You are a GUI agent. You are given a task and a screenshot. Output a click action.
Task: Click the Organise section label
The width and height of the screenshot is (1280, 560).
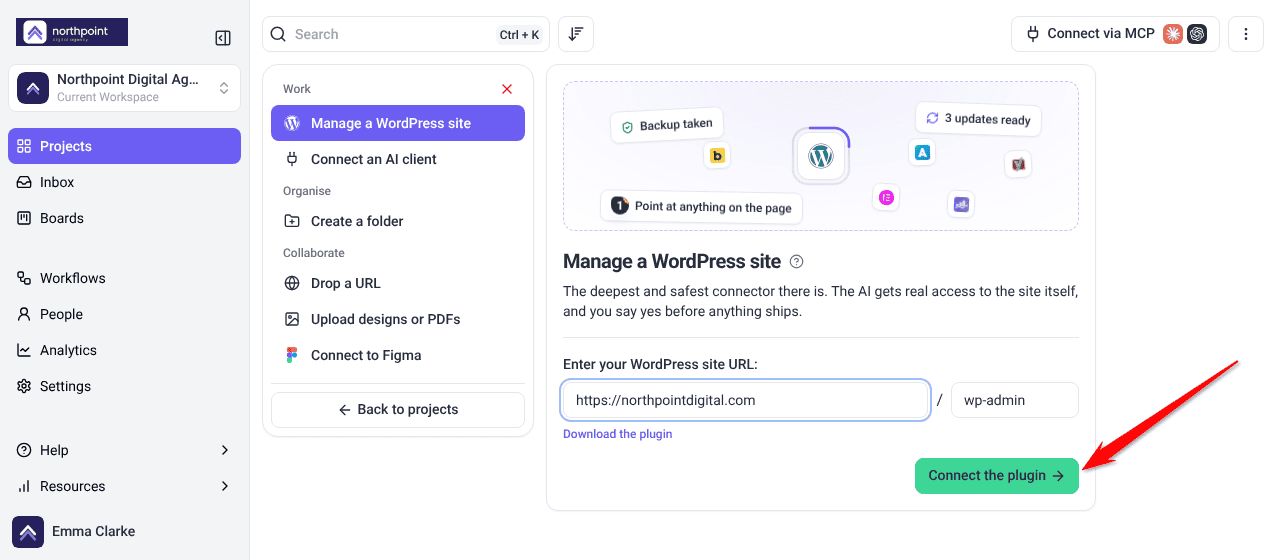pyautogui.click(x=307, y=191)
